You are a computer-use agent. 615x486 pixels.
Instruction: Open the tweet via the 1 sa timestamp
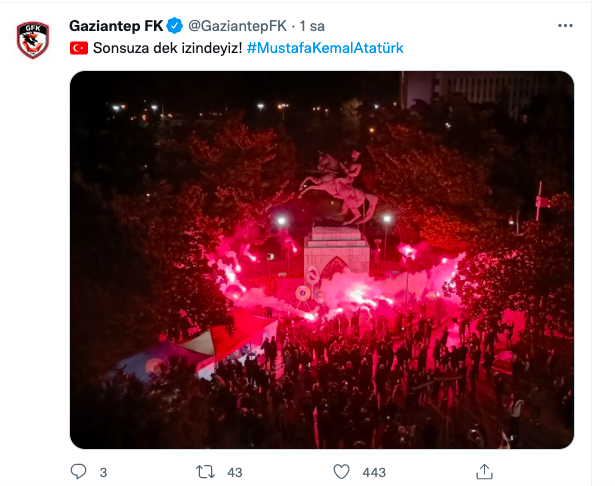click(312, 26)
